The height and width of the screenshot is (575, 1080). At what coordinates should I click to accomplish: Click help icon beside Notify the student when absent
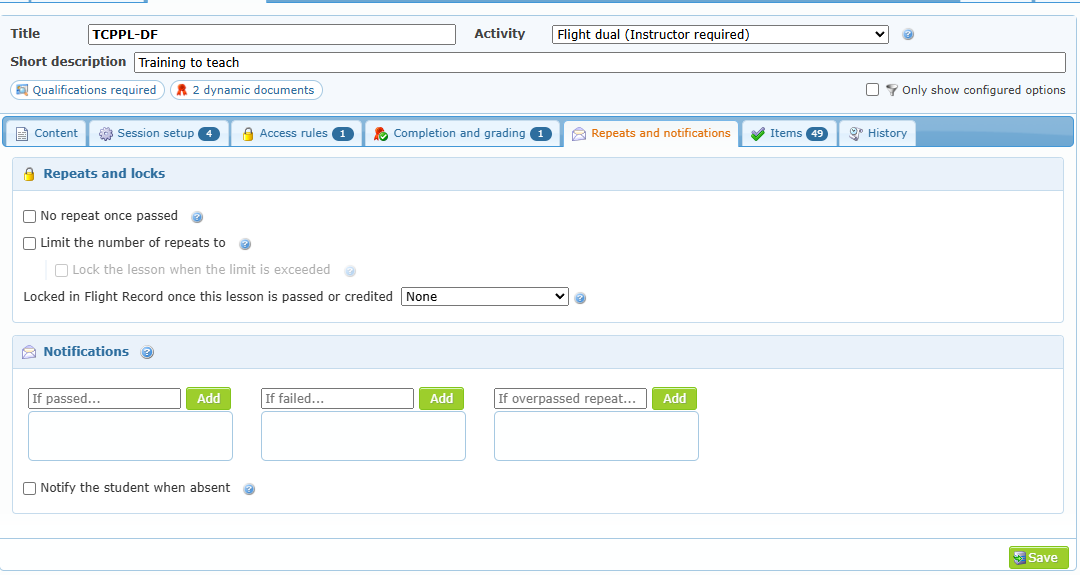(249, 490)
